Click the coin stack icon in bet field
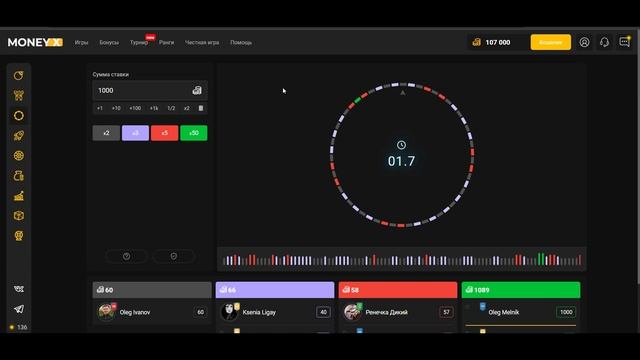Screen dimensions: 640x360 point(197,90)
